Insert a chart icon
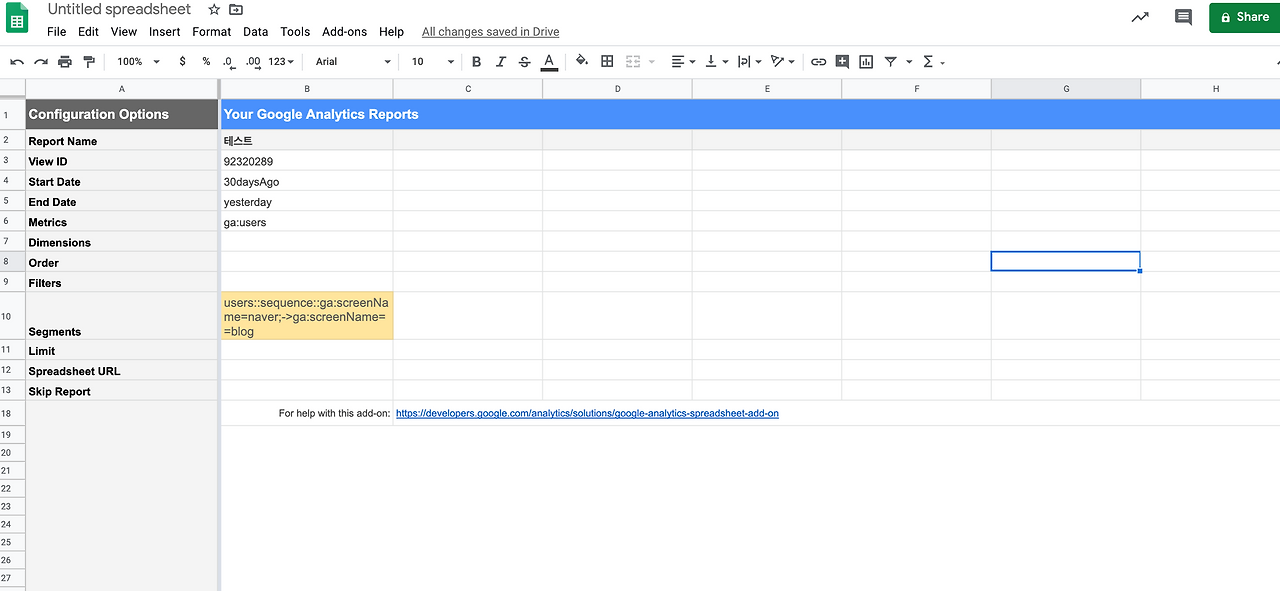 click(x=866, y=62)
